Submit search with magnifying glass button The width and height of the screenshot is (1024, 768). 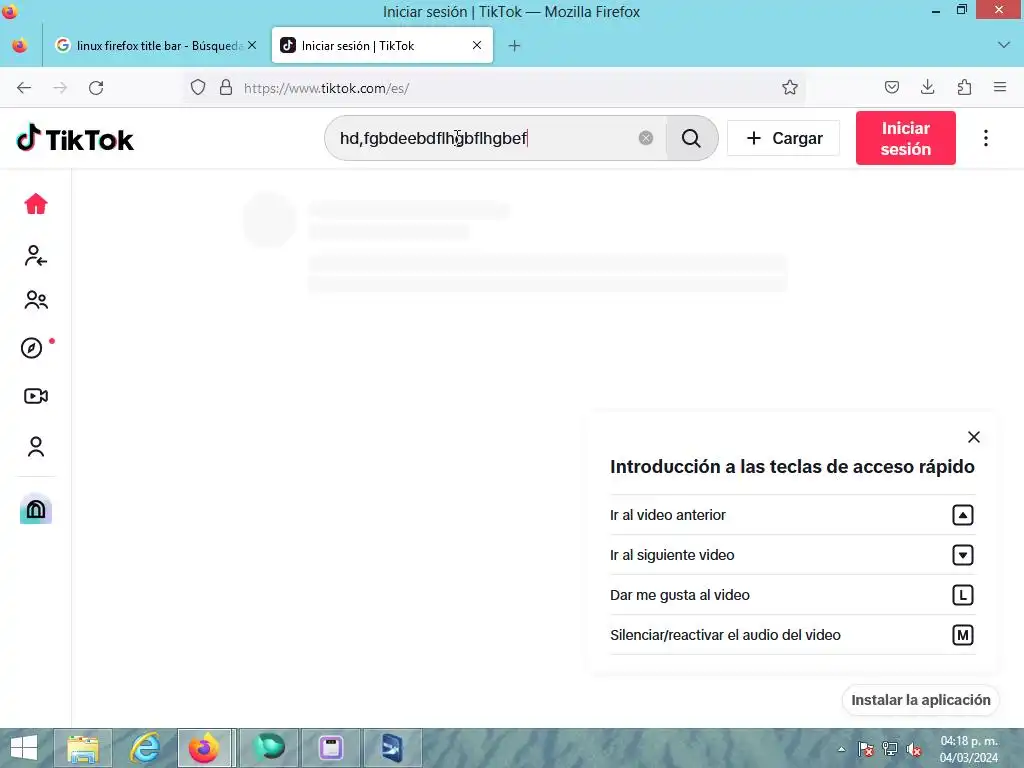point(691,138)
